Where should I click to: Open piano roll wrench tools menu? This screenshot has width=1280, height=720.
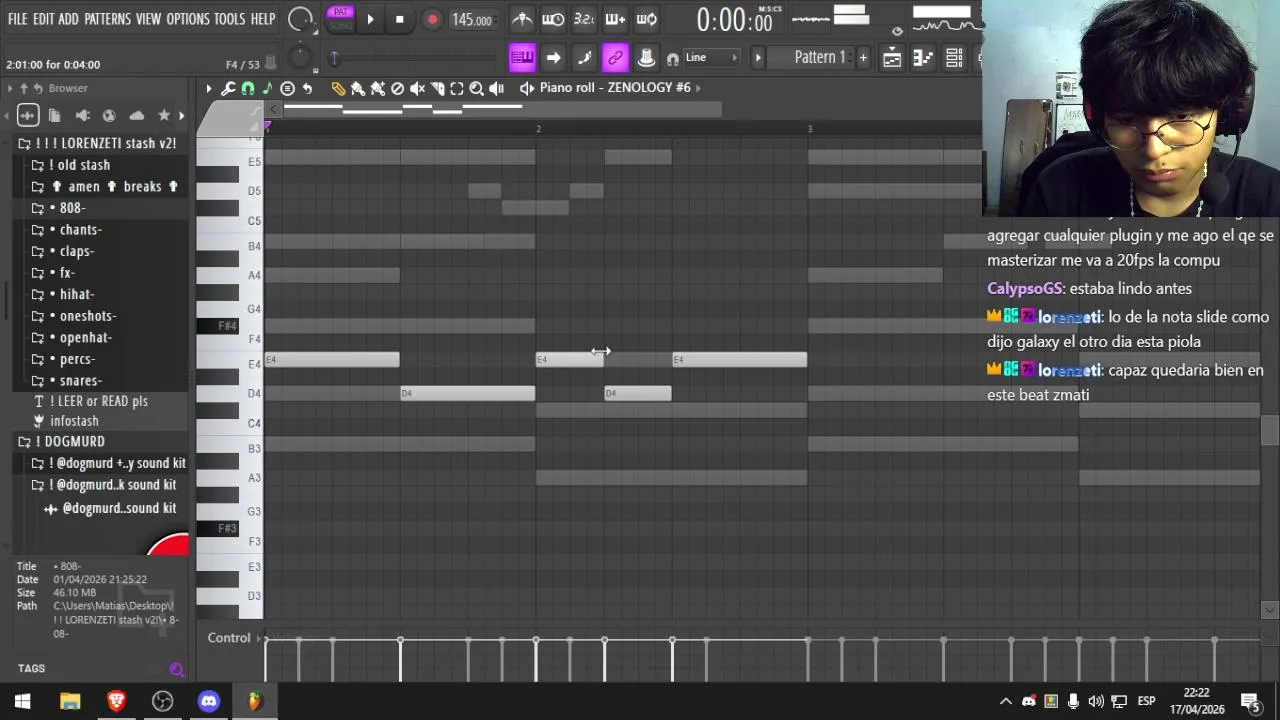(228, 88)
